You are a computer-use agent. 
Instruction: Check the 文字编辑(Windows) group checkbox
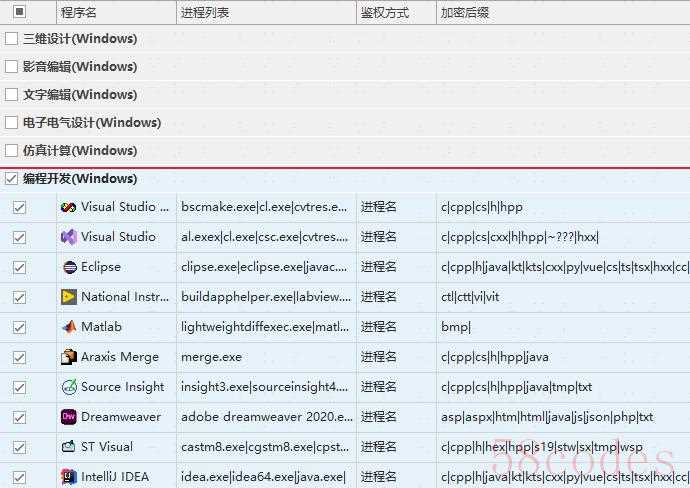[11, 95]
